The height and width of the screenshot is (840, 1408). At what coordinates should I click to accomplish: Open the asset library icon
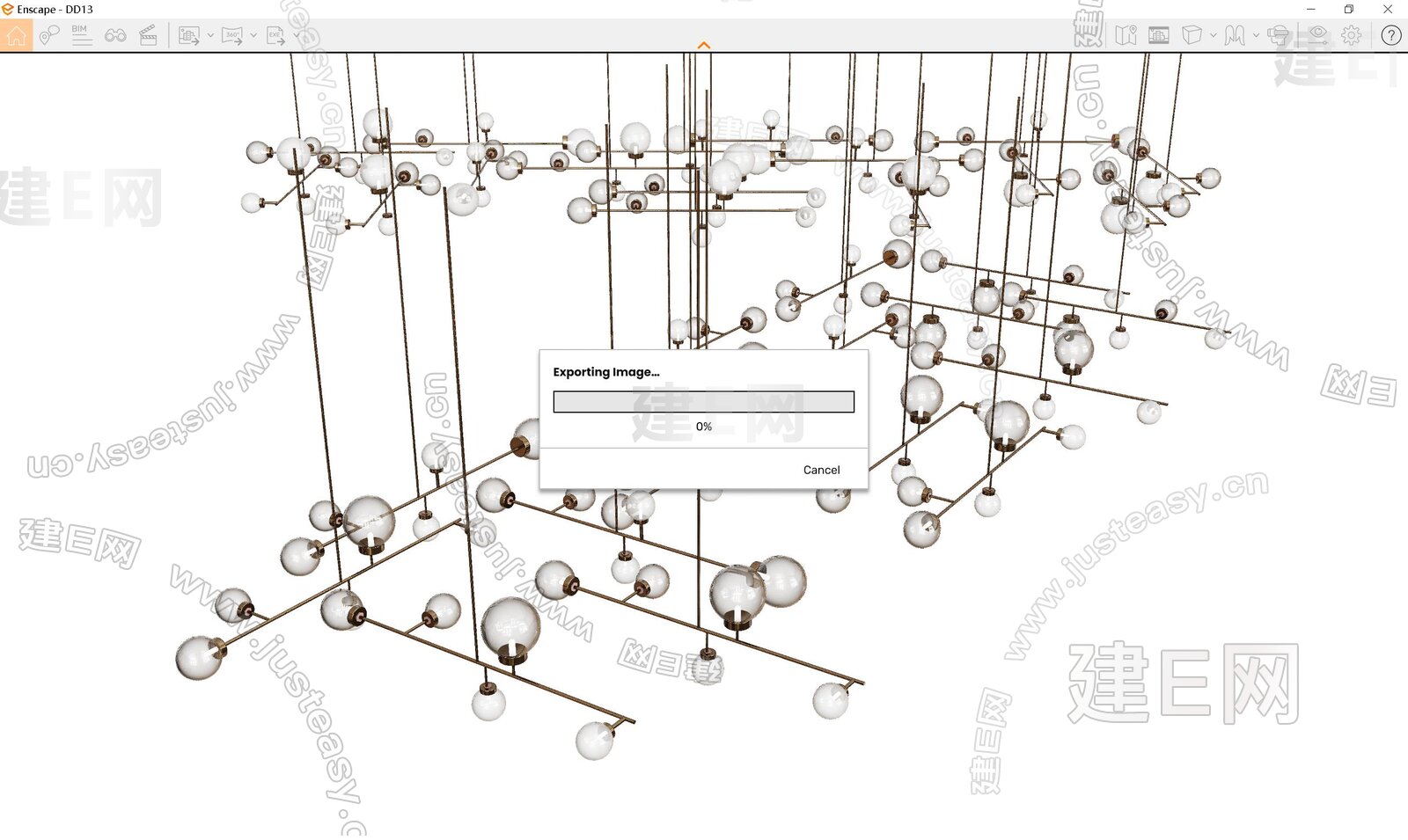tap(1159, 35)
